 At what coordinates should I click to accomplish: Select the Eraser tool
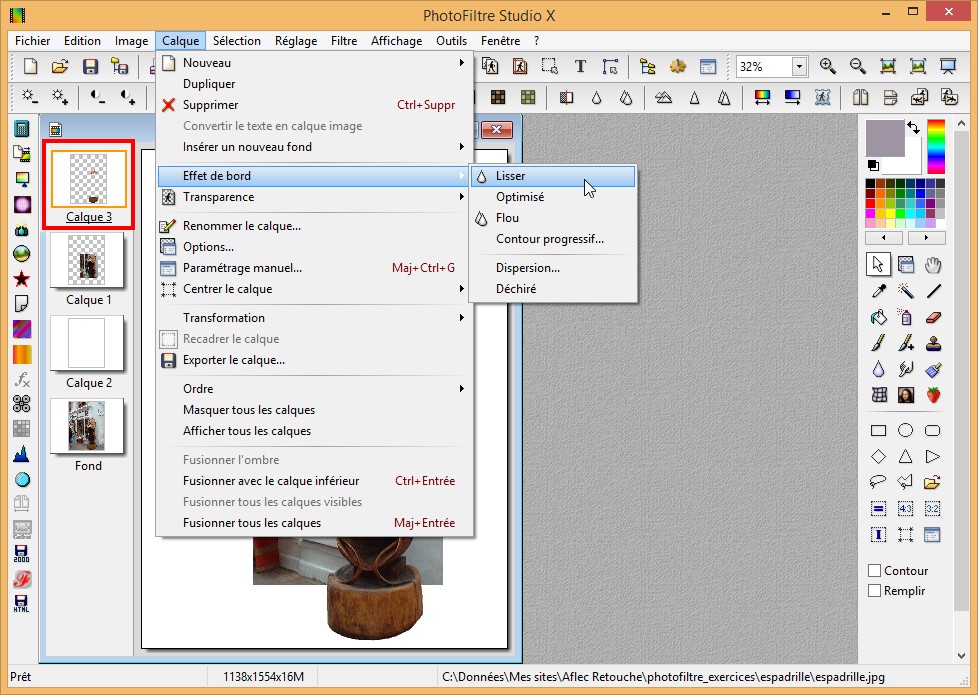point(933,317)
